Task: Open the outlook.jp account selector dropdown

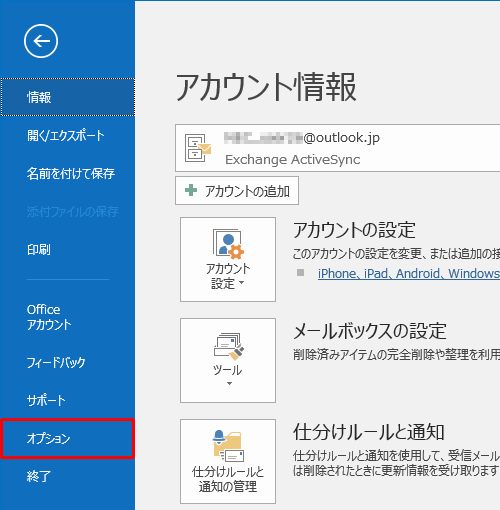Action: click(337, 148)
